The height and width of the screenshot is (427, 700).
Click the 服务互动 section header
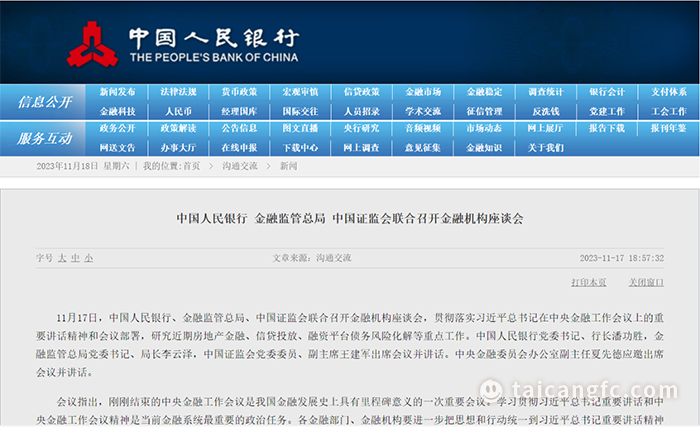pyautogui.click(x=45, y=138)
